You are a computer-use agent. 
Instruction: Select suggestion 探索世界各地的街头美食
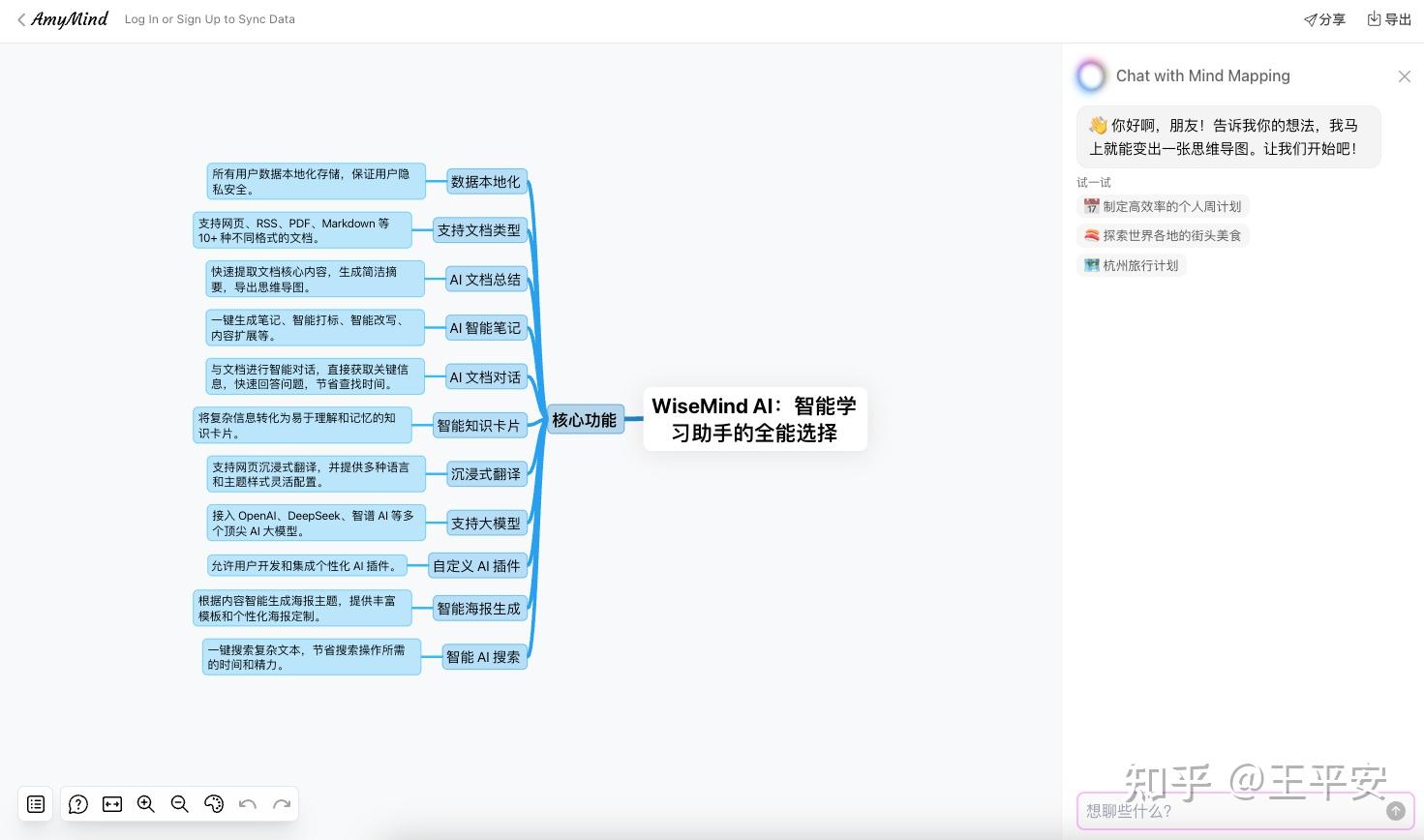coord(1163,235)
